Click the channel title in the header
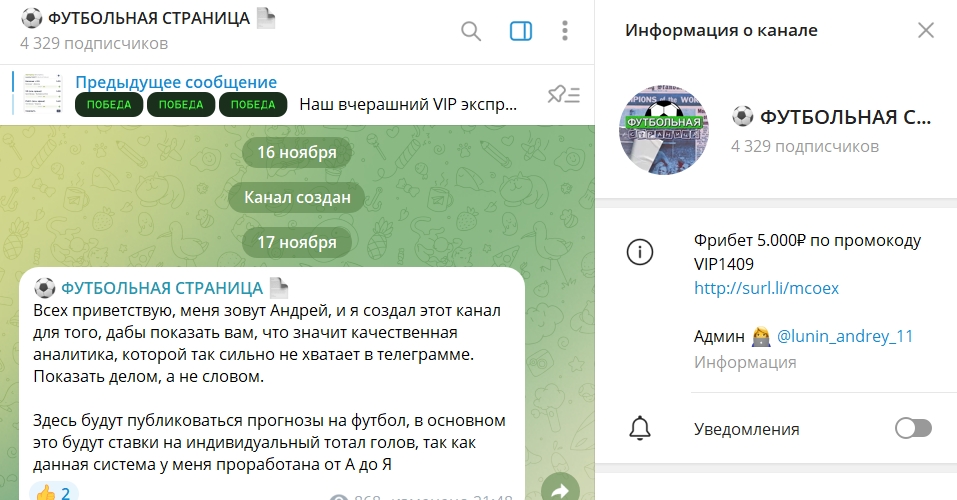 pyautogui.click(x=148, y=18)
